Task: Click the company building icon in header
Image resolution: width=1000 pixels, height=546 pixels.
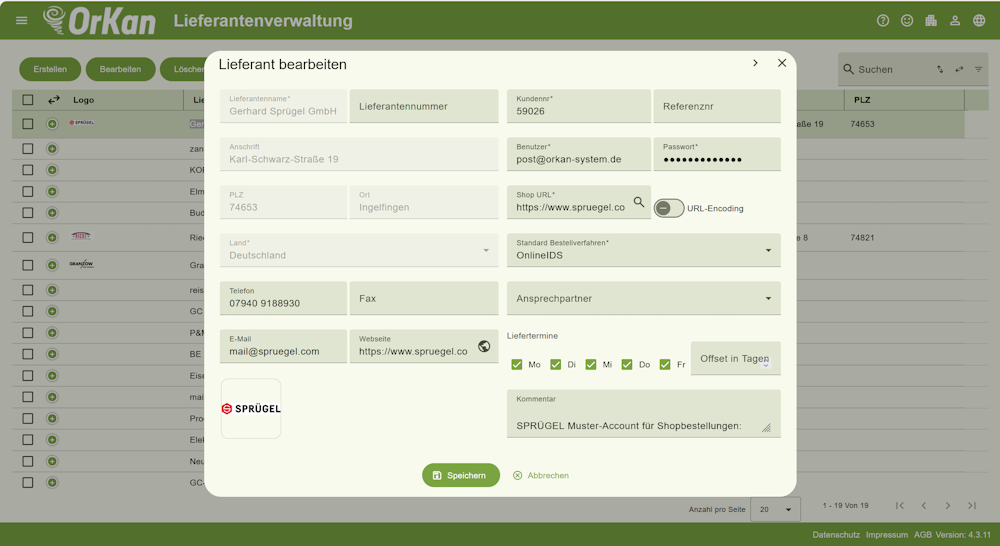Action: [931, 20]
